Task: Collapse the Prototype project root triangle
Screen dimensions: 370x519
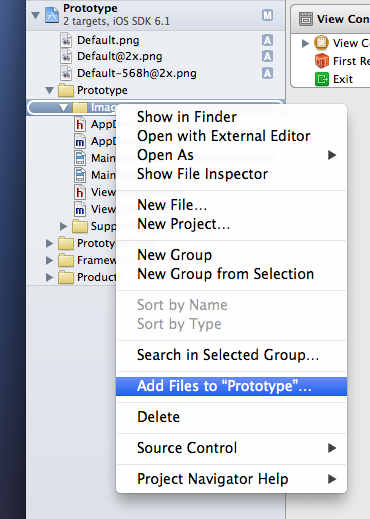Action: click(x=36, y=15)
